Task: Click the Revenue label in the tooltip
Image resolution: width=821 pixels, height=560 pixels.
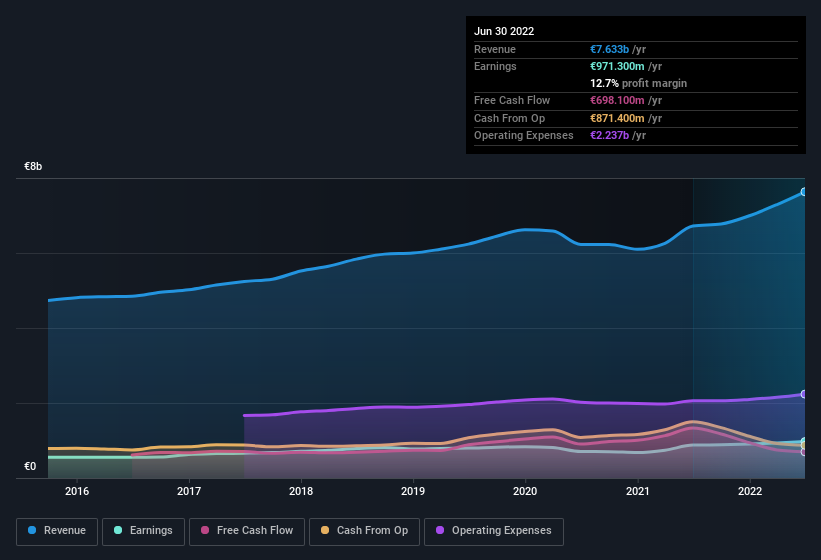Action: [495, 49]
